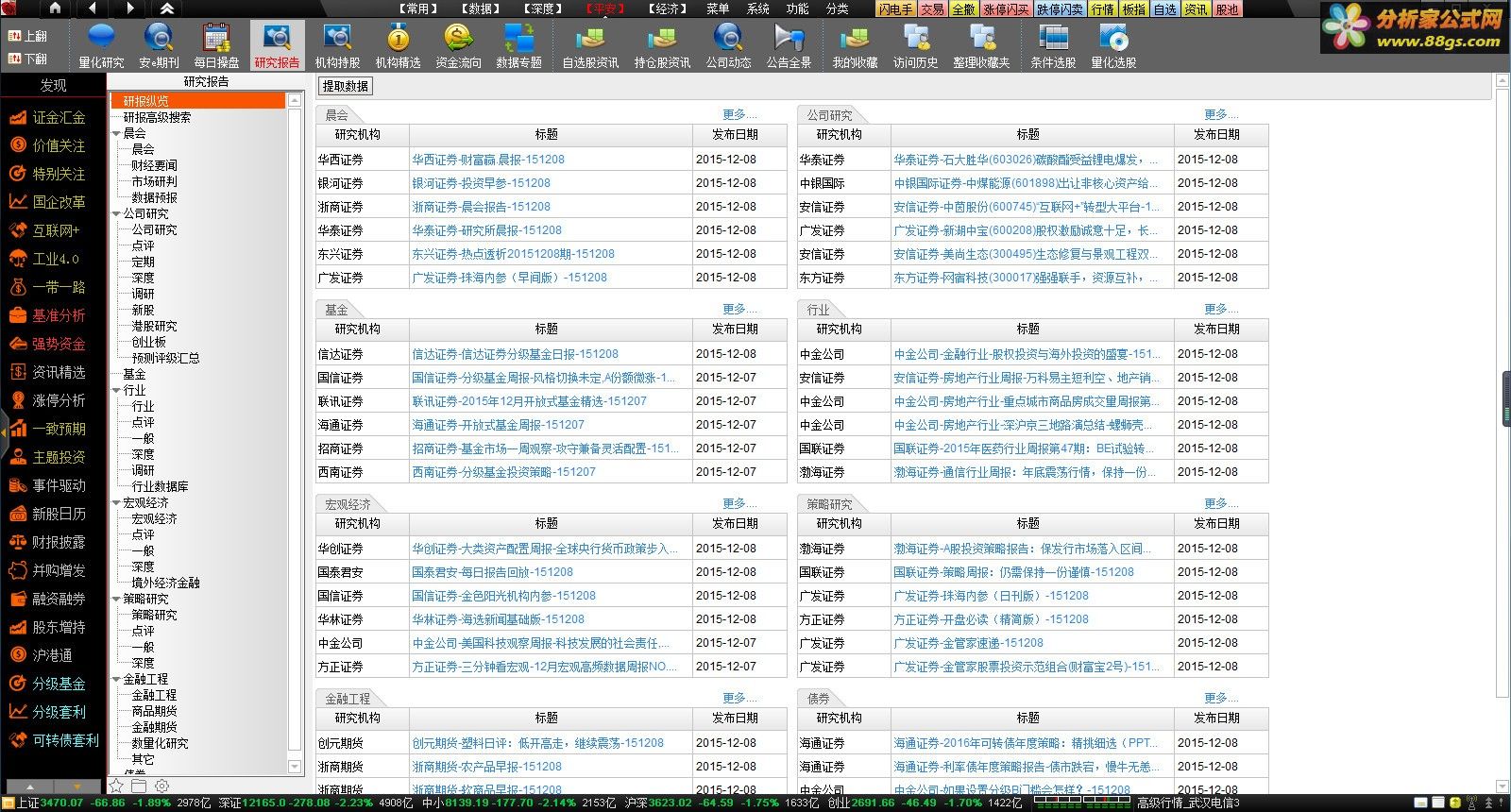Open 公司动态 toolbar icon
1511x812 pixels.
point(728,45)
